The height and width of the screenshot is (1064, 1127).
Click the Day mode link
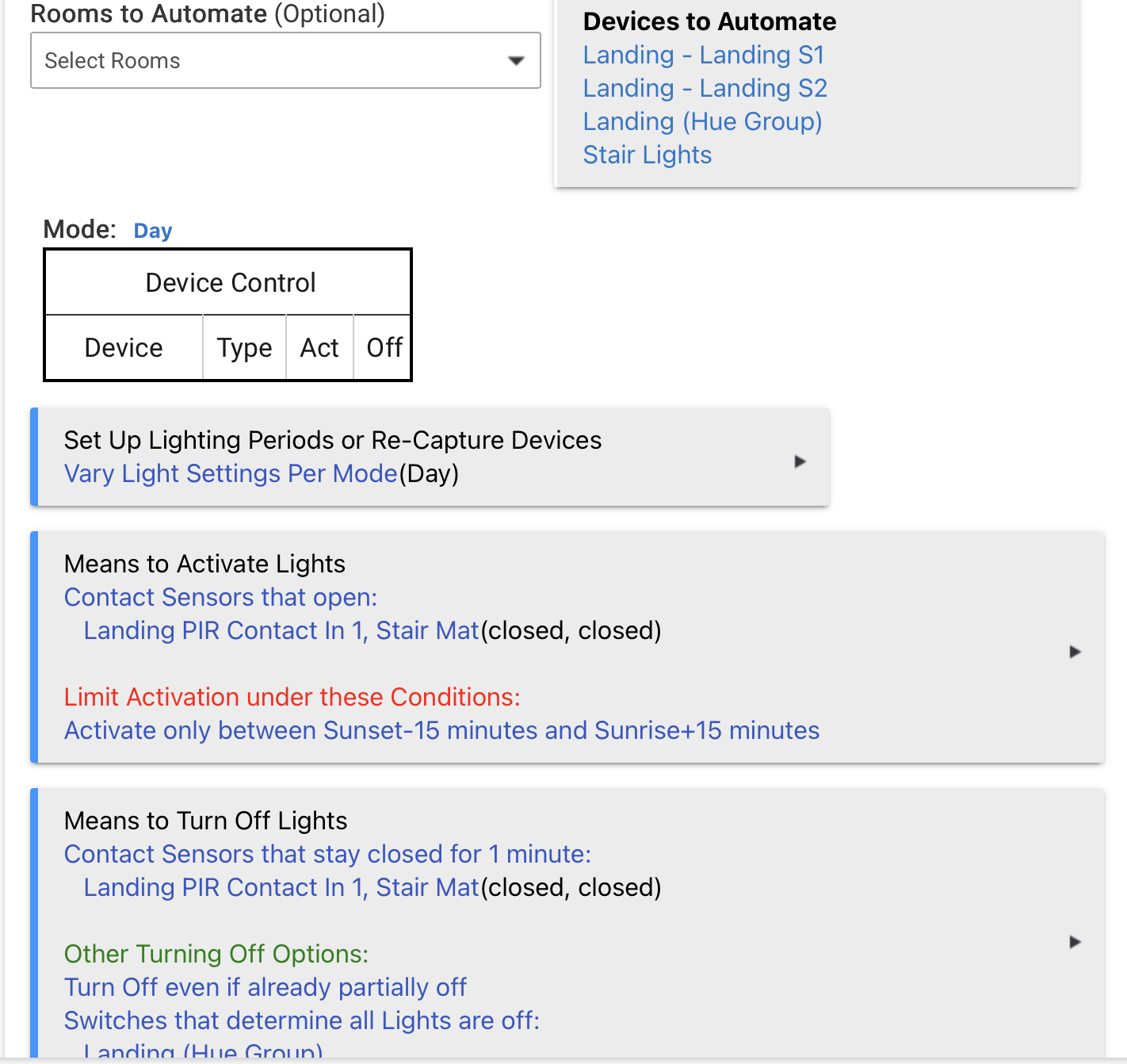coord(153,231)
